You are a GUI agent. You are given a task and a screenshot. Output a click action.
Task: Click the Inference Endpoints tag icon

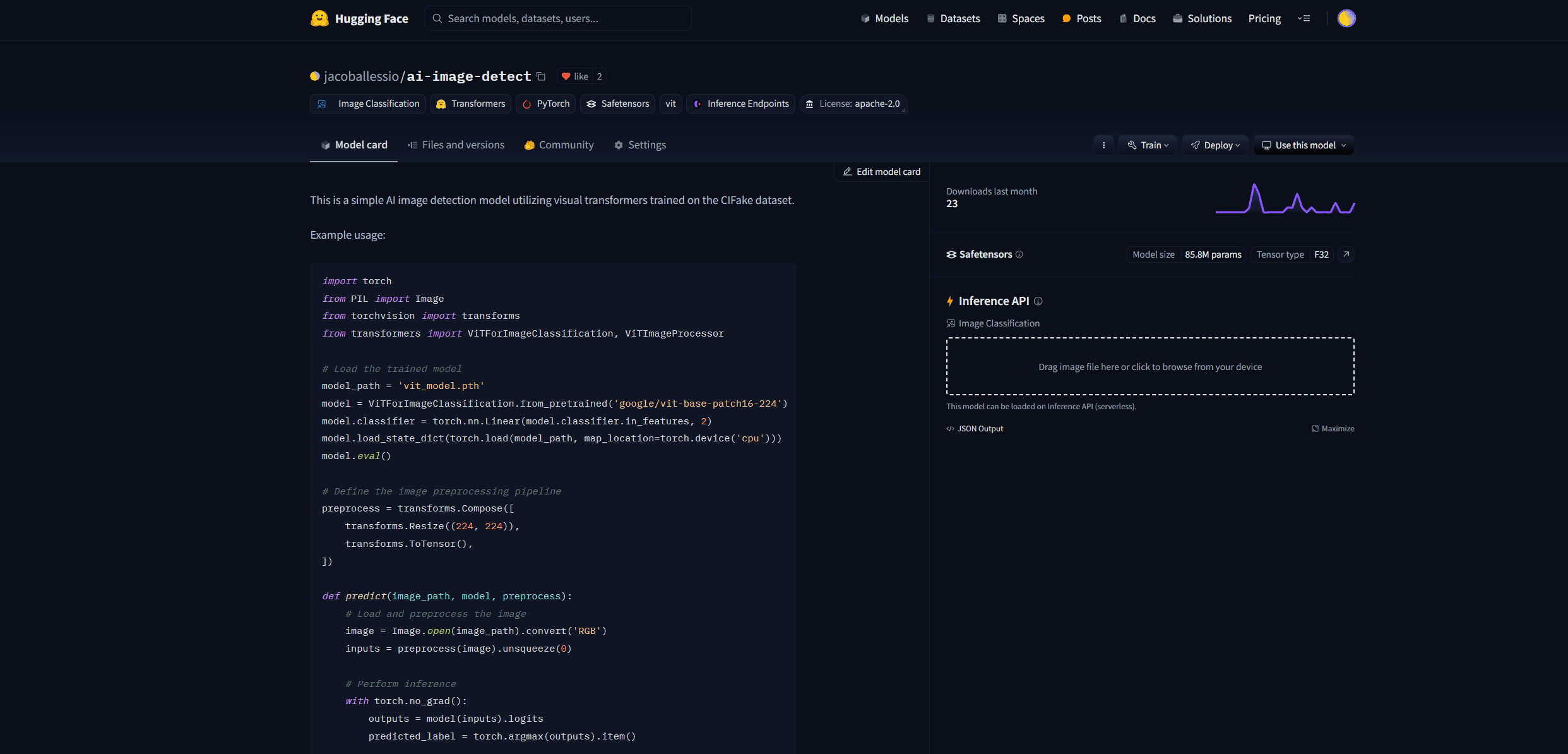click(x=697, y=103)
